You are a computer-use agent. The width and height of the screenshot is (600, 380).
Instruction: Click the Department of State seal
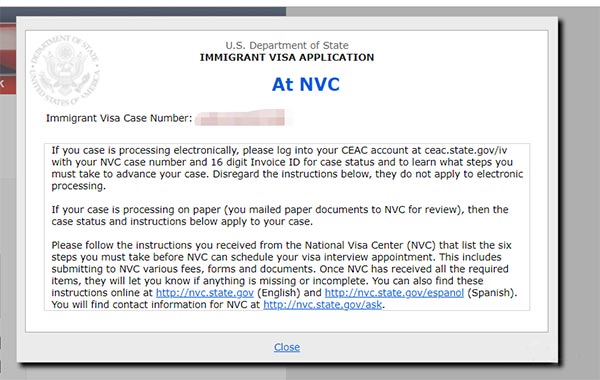(65, 70)
